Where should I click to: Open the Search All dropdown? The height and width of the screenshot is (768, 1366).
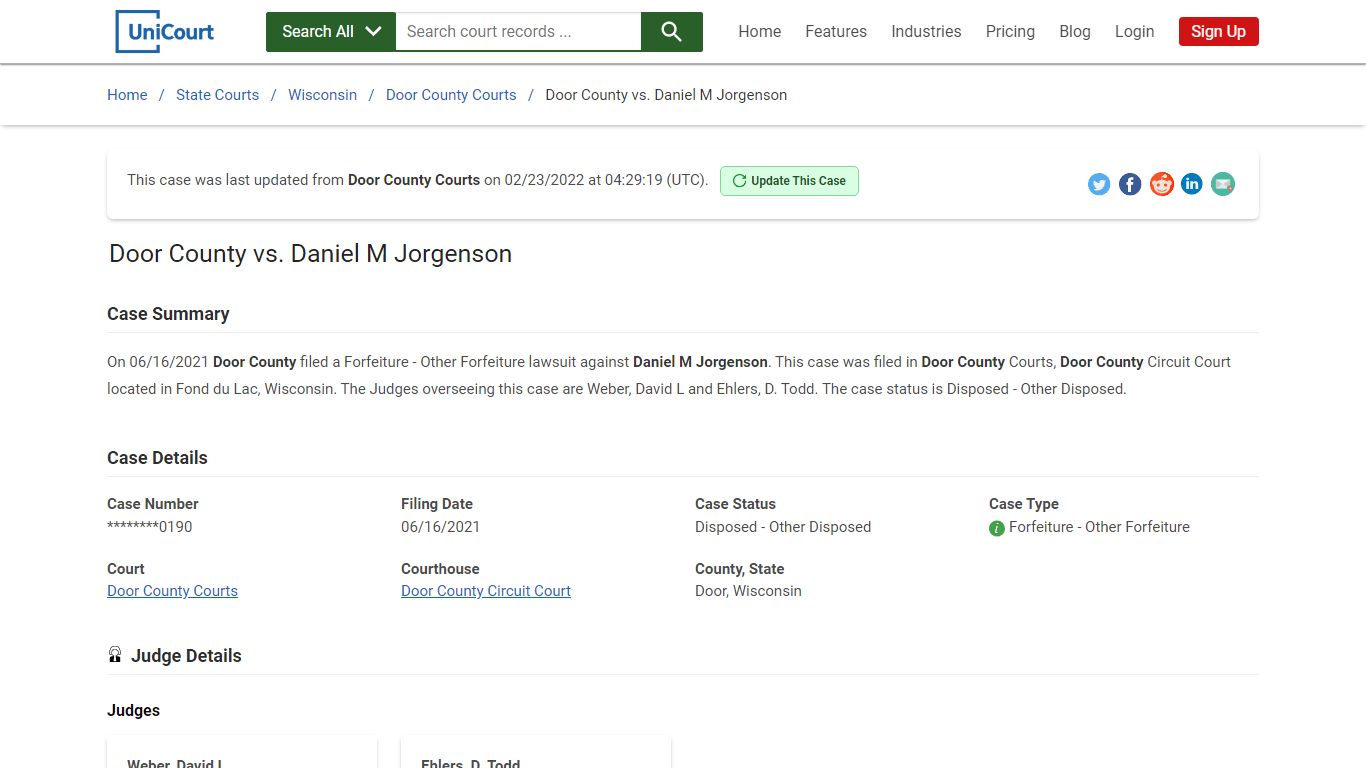point(331,32)
